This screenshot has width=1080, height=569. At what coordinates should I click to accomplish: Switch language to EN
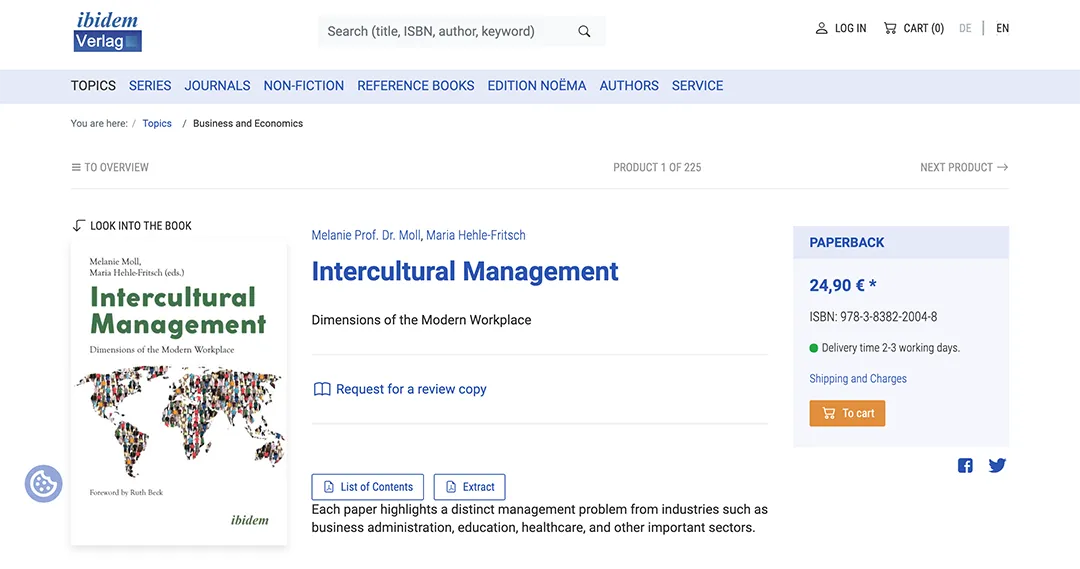tap(1002, 28)
